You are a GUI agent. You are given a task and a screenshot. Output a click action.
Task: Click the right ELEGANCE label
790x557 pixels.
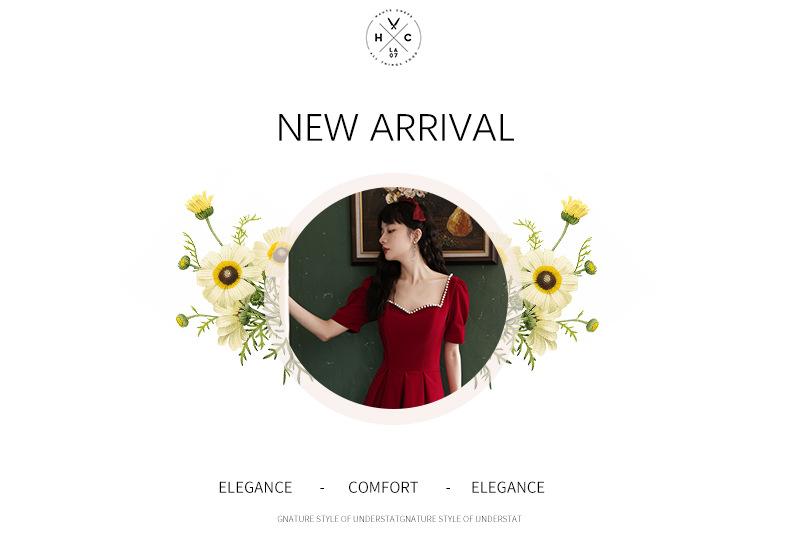click(508, 488)
